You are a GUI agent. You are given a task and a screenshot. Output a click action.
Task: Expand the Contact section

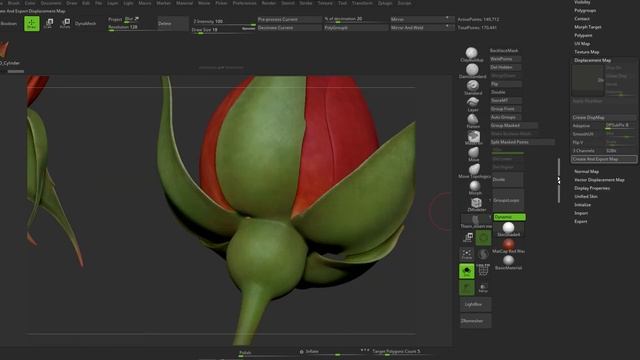pos(582,19)
